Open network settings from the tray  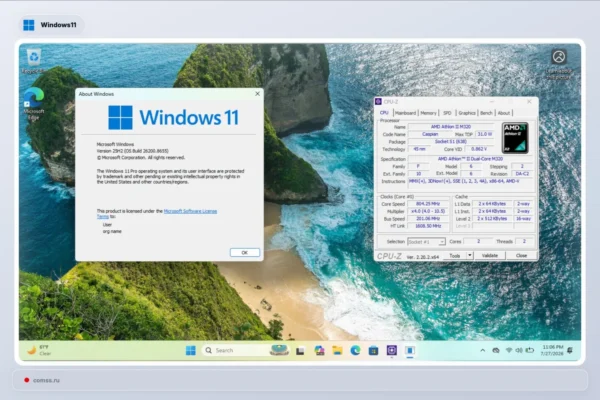coord(509,350)
